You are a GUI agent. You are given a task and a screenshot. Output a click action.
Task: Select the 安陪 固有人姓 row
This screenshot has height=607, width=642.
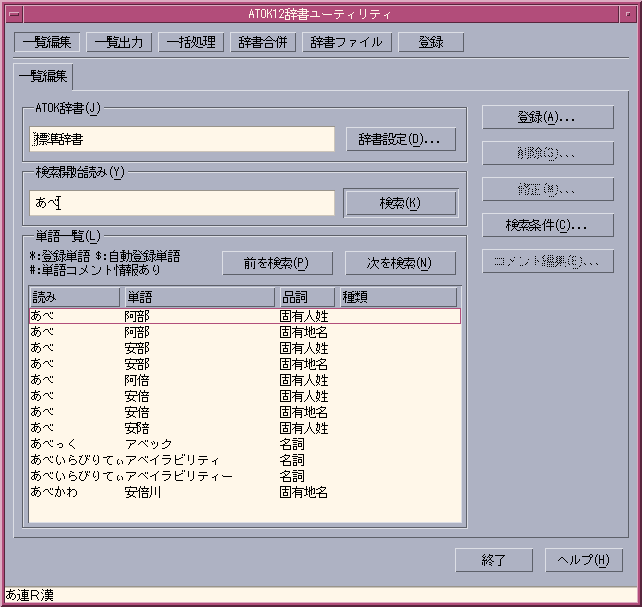(245, 428)
